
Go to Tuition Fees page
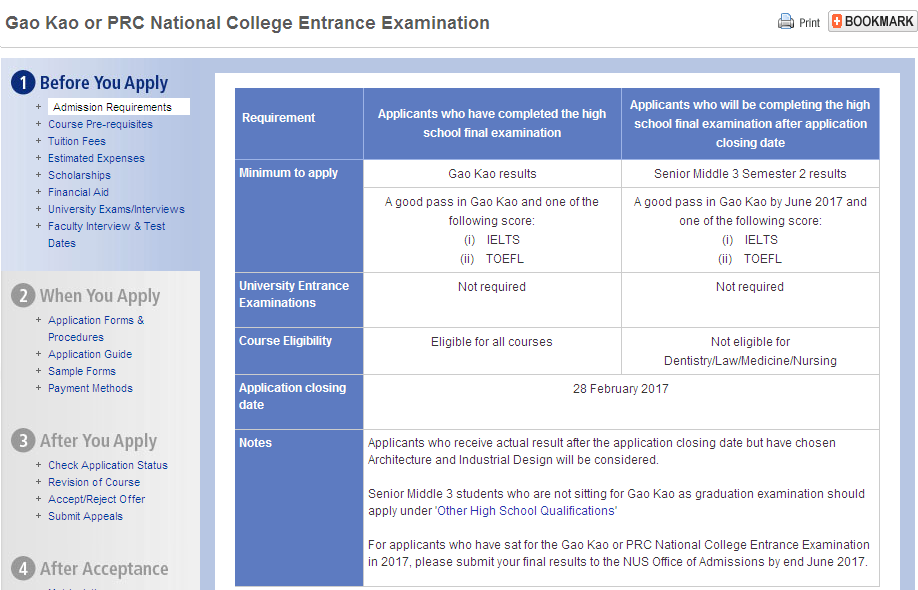[x=77, y=141]
